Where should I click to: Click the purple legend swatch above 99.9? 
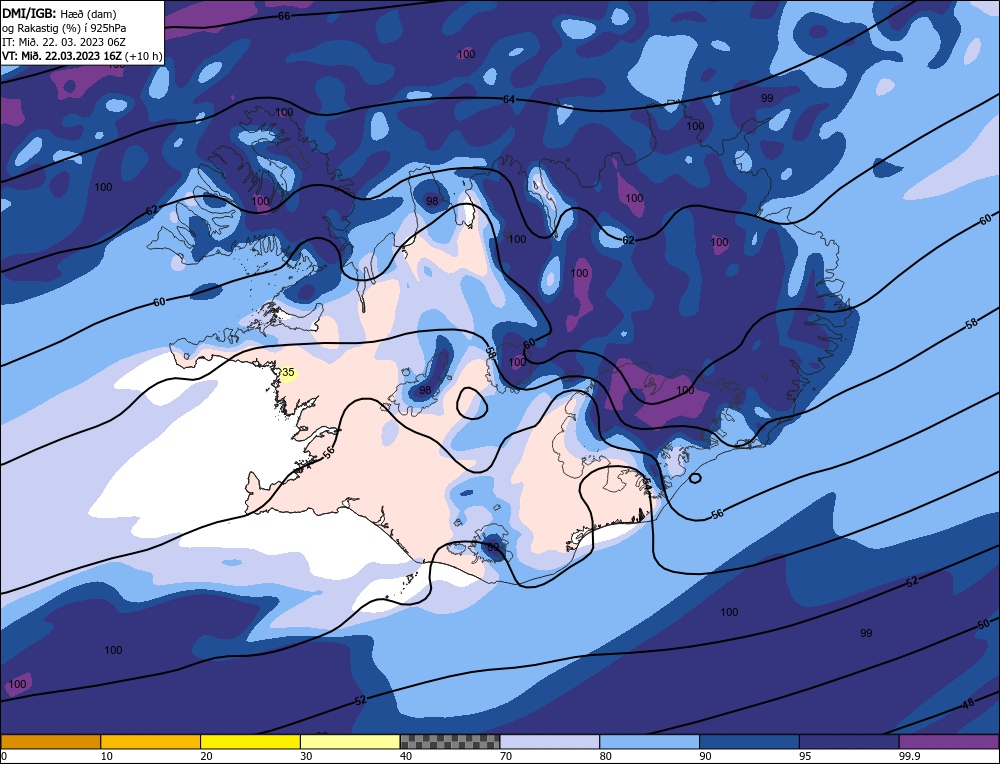pyautogui.click(x=949, y=741)
